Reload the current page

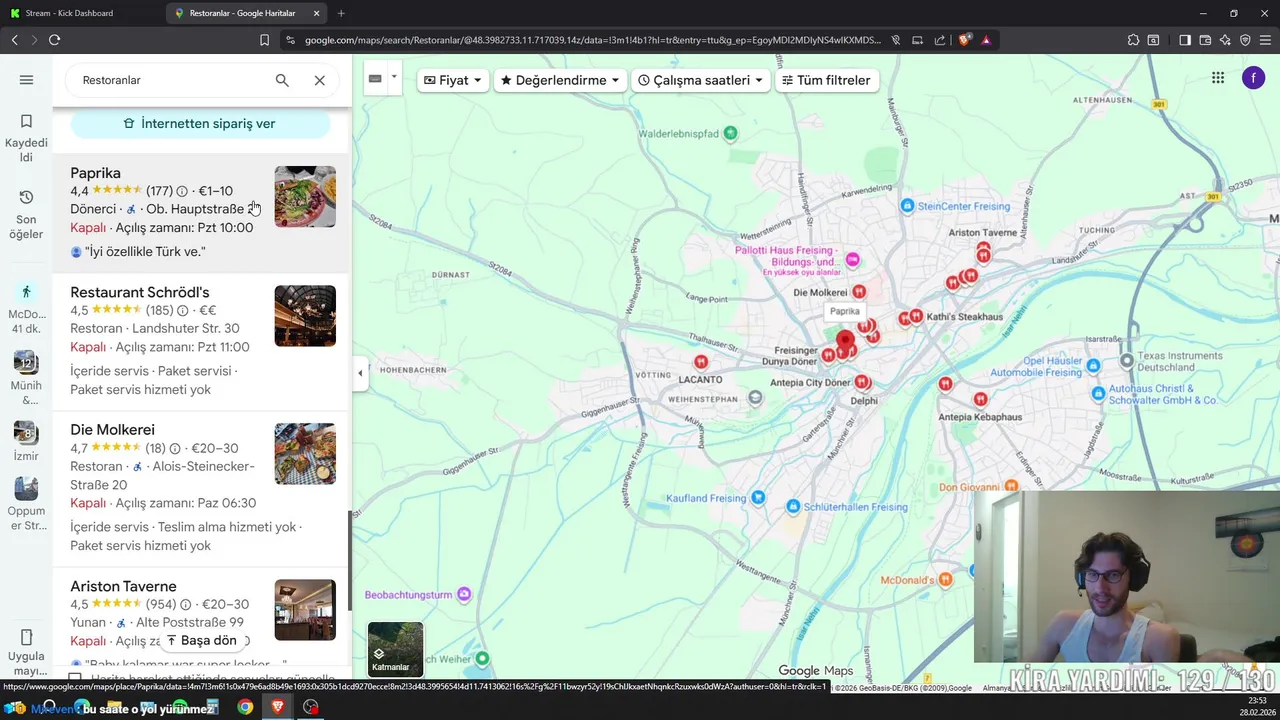(54, 40)
